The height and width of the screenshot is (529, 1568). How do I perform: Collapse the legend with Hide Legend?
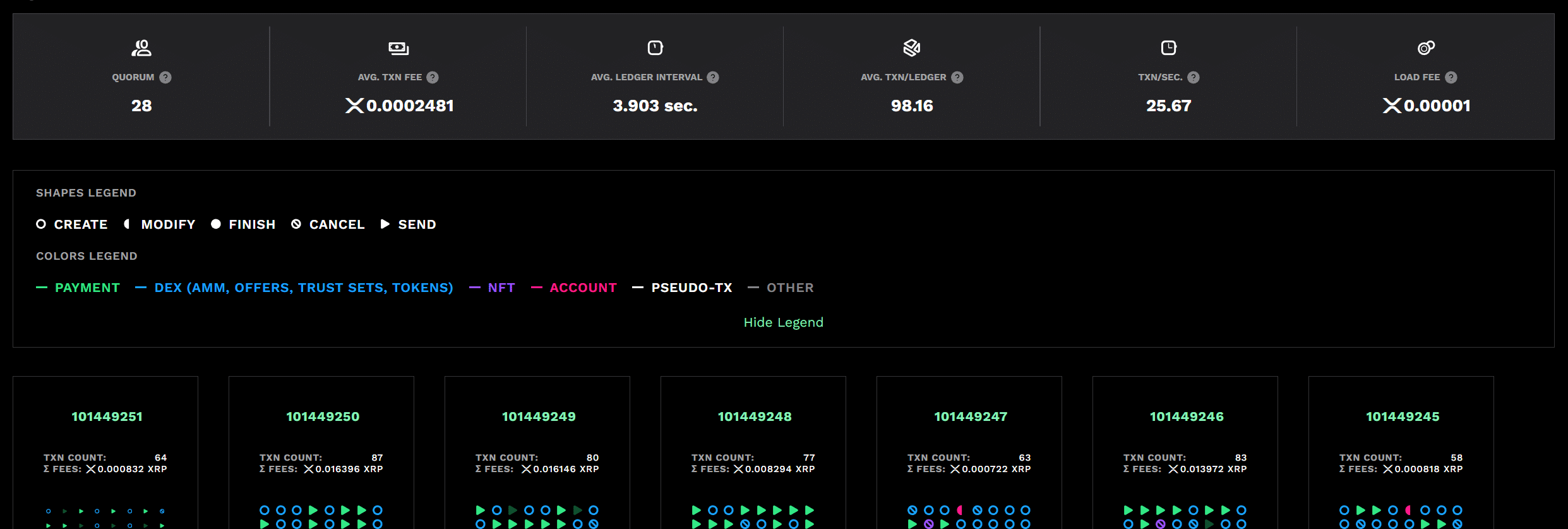click(x=783, y=322)
